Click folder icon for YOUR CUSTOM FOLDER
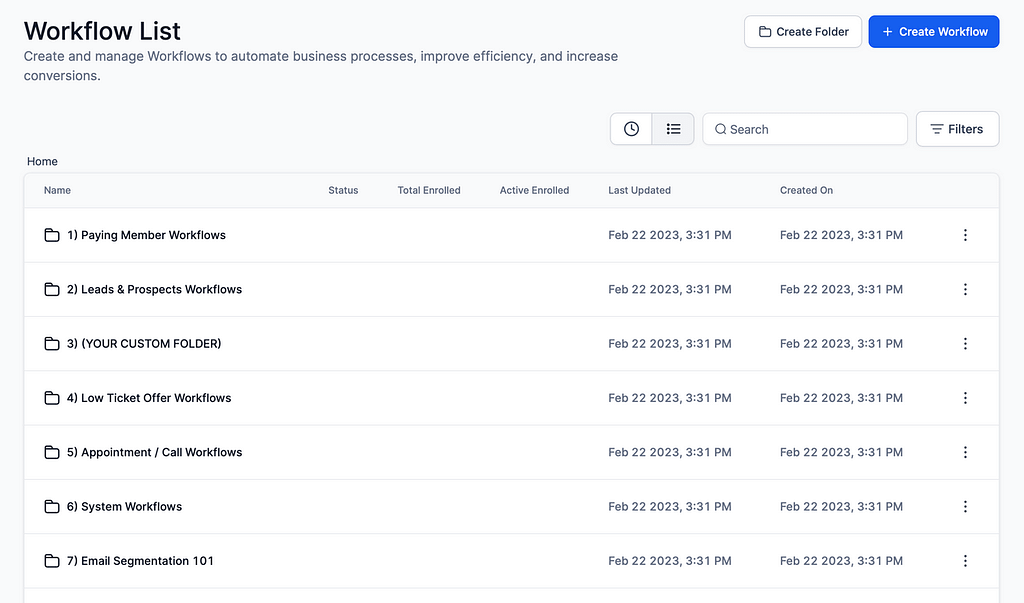This screenshot has width=1024, height=603. click(52, 344)
